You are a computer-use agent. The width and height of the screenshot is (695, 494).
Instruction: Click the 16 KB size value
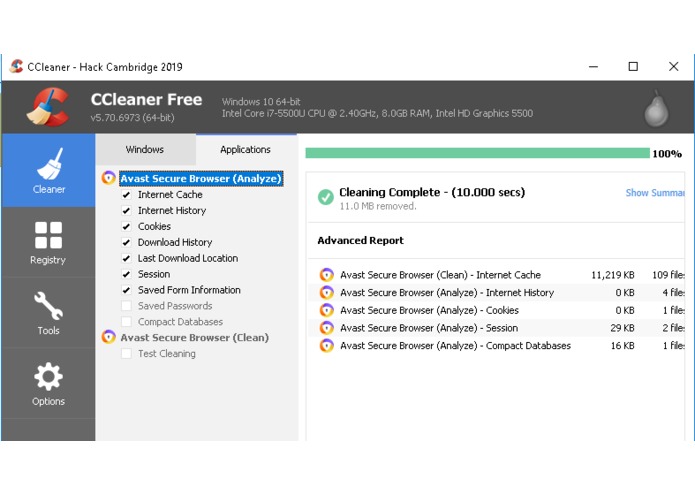tap(622, 346)
